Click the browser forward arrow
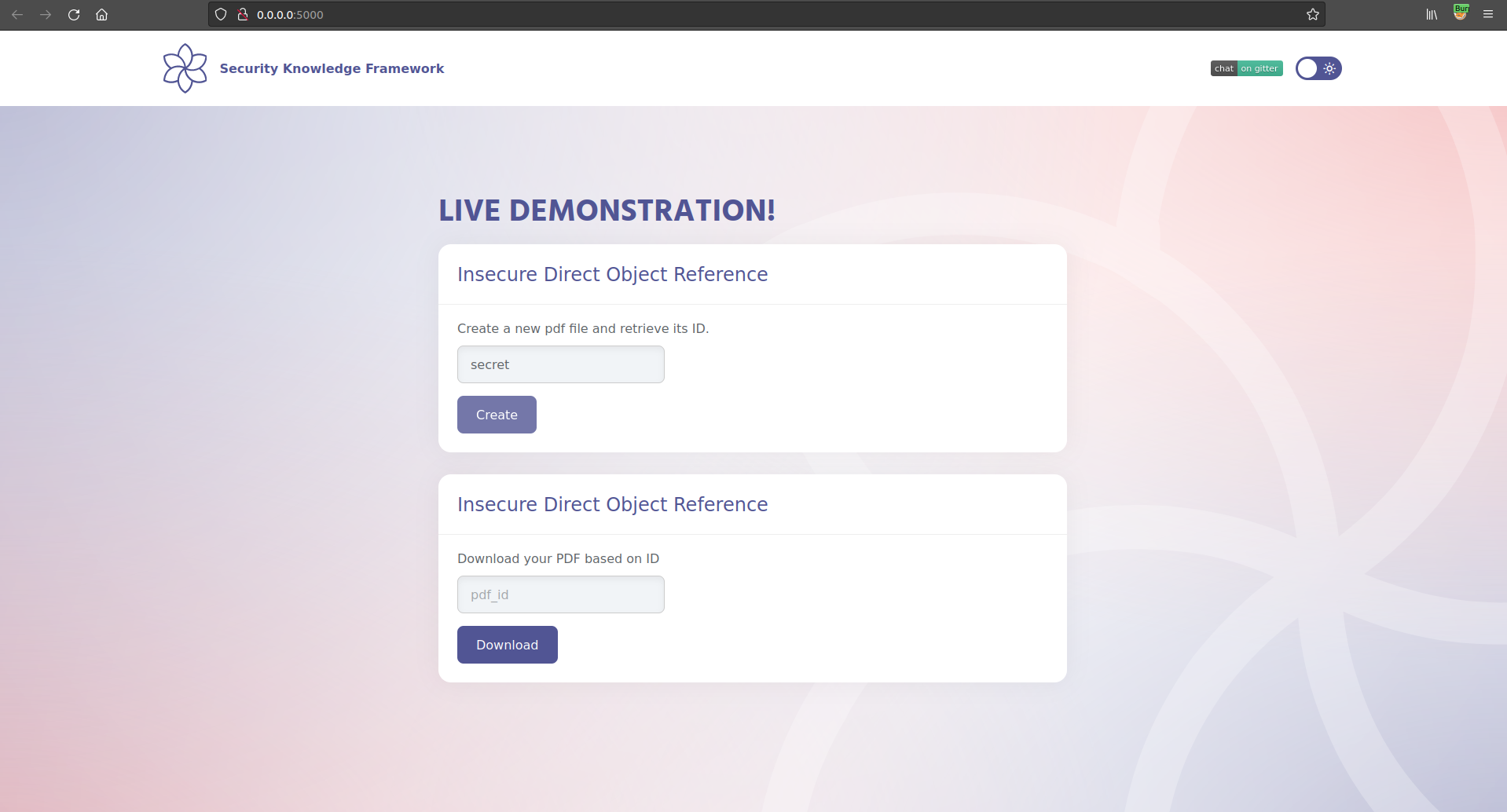Image resolution: width=1507 pixels, height=812 pixels. coord(46,15)
